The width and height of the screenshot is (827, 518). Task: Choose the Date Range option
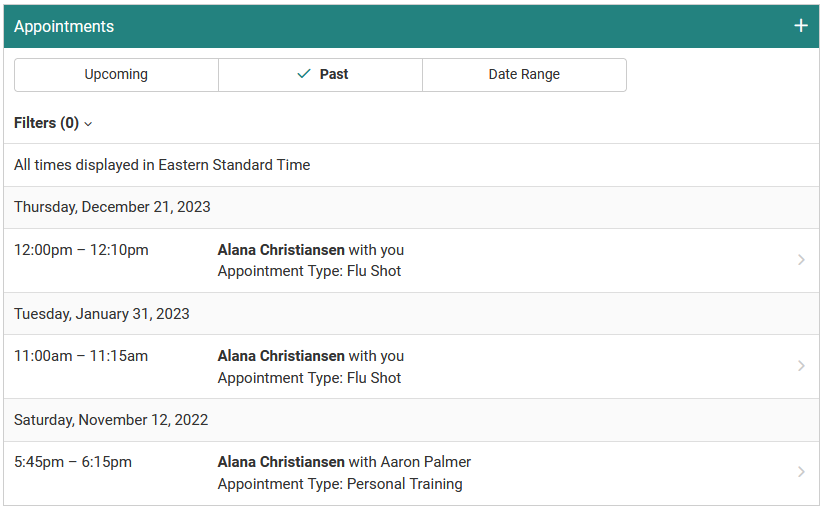click(524, 74)
